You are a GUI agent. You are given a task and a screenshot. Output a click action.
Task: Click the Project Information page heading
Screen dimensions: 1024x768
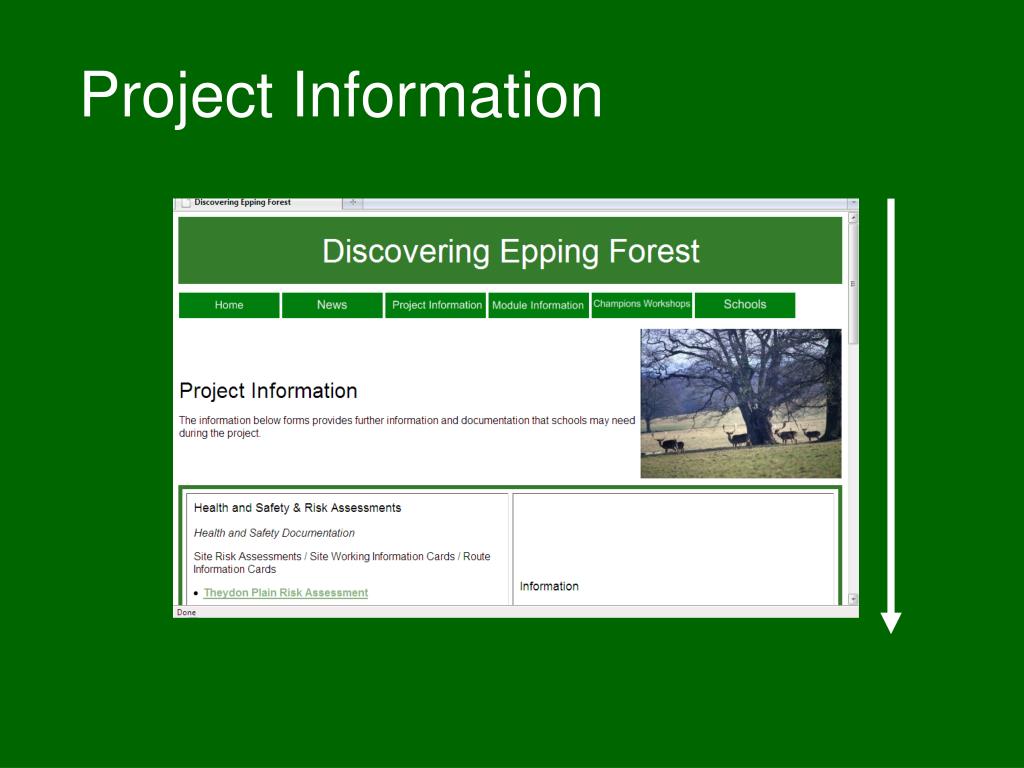click(268, 391)
